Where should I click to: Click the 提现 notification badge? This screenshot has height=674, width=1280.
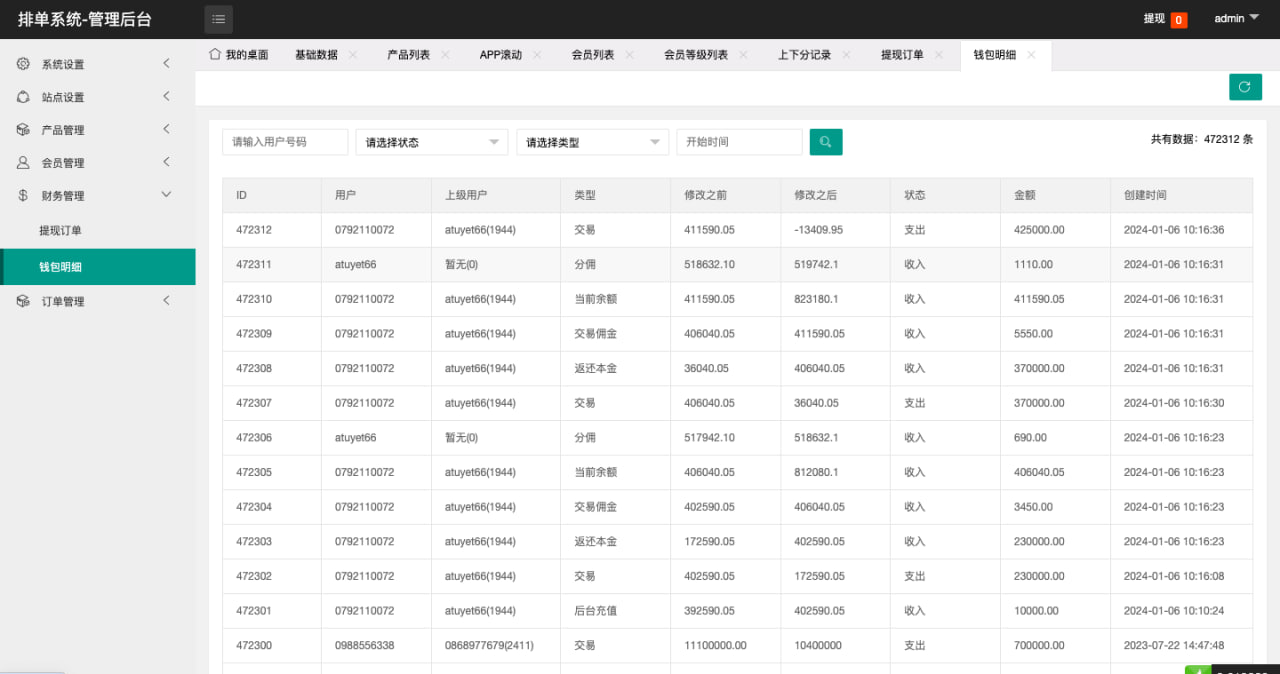click(x=1178, y=20)
